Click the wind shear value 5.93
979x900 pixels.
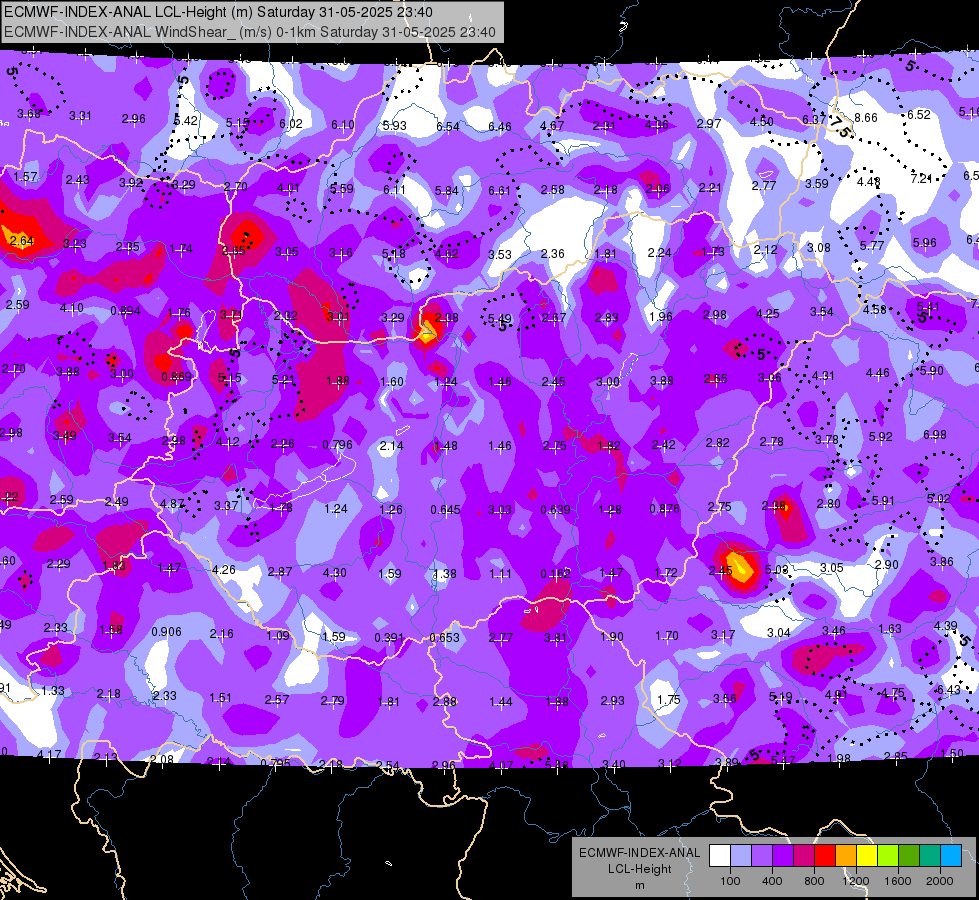pyautogui.click(x=395, y=126)
